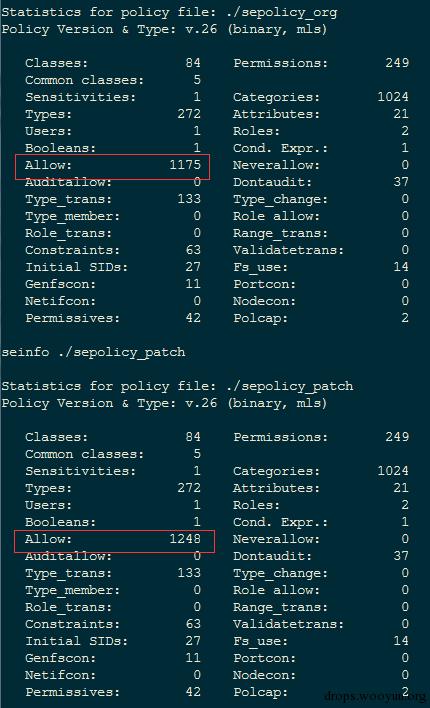Click the highlighted Allow value 1248

pyautogui.click(x=185, y=539)
